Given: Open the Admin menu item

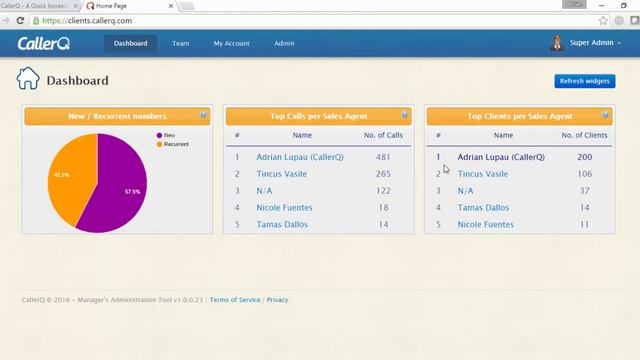Looking at the screenshot, I should [284, 43].
